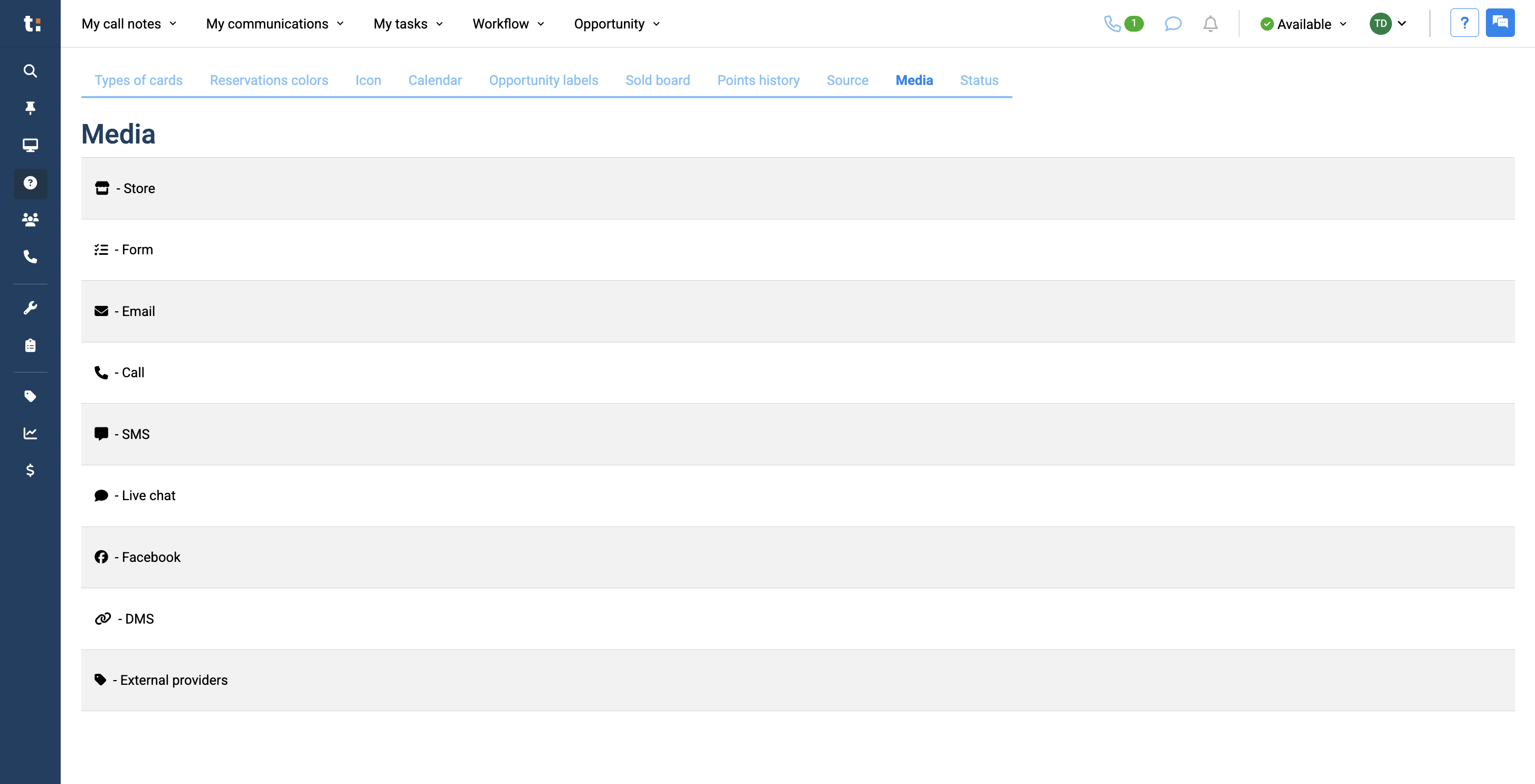Expand the Workflow menu
Screen dimensions: 1535x784
(508, 24)
